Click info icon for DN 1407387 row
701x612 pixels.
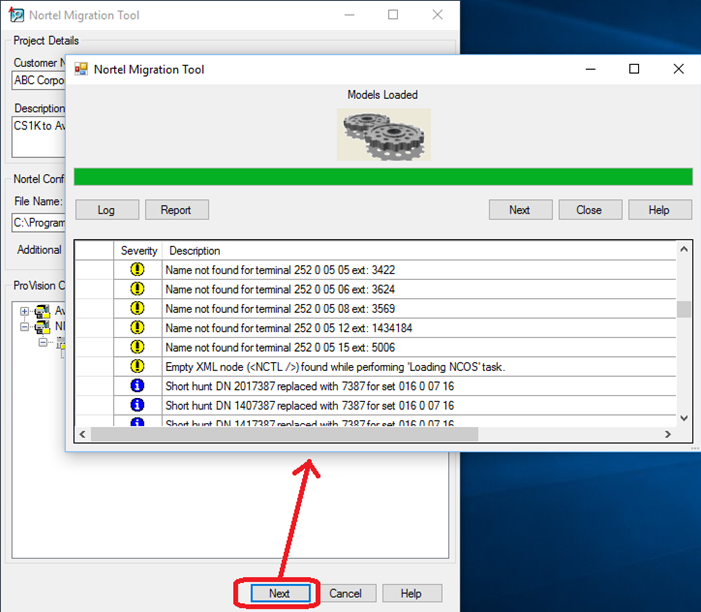(x=137, y=405)
